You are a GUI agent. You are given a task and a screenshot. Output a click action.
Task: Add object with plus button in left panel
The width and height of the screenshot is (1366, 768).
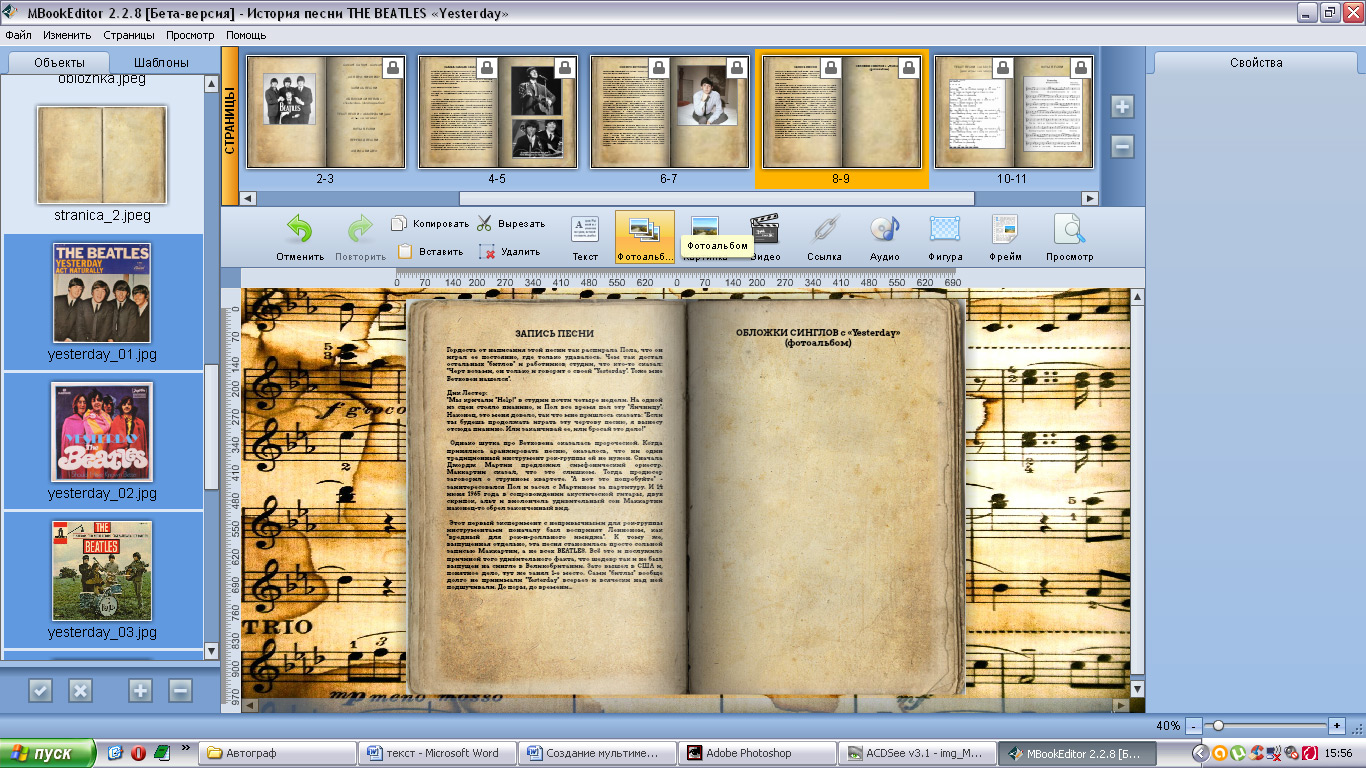tap(140, 690)
